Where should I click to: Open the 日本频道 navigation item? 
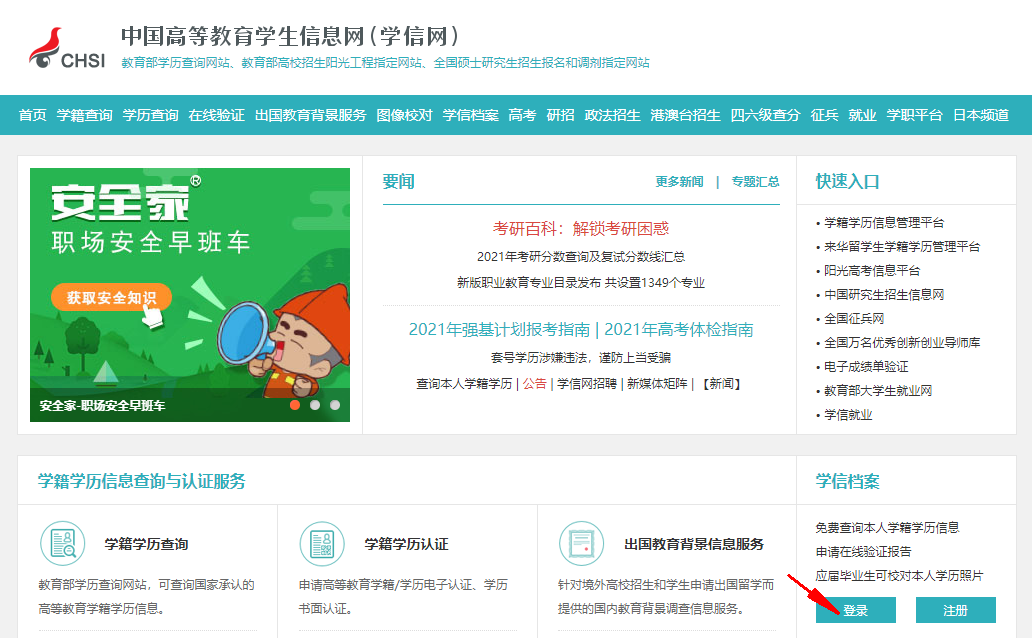980,115
